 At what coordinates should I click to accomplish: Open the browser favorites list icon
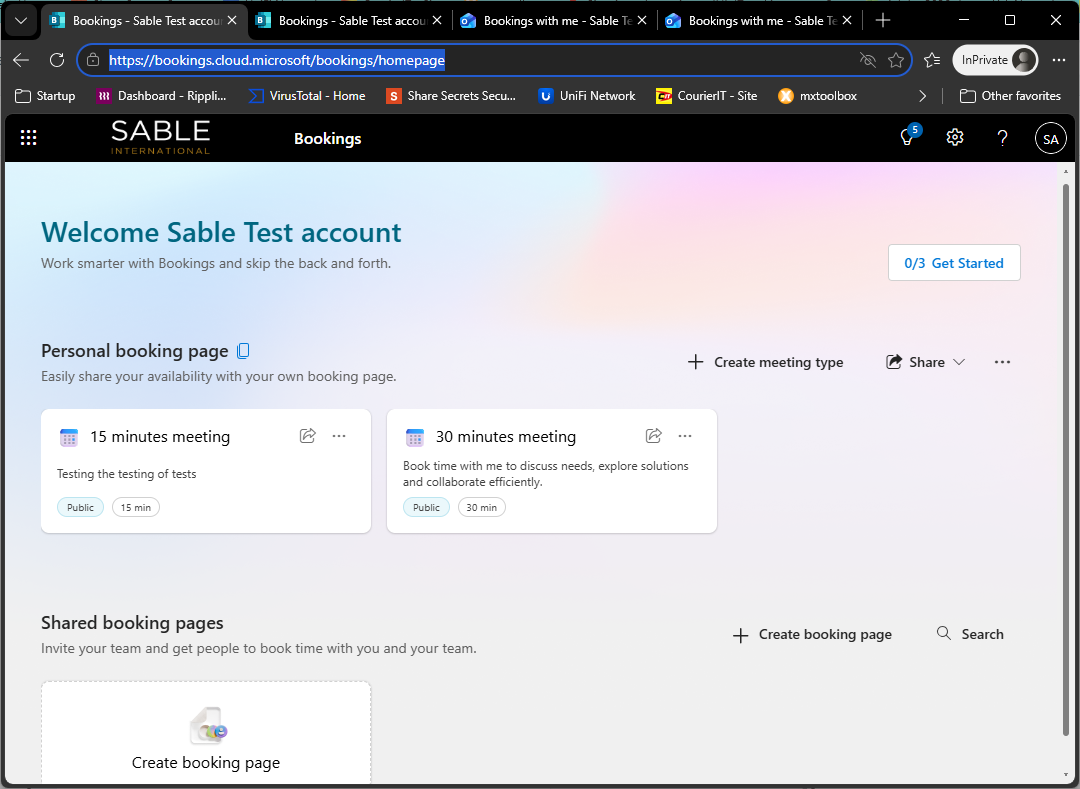(932, 61)
